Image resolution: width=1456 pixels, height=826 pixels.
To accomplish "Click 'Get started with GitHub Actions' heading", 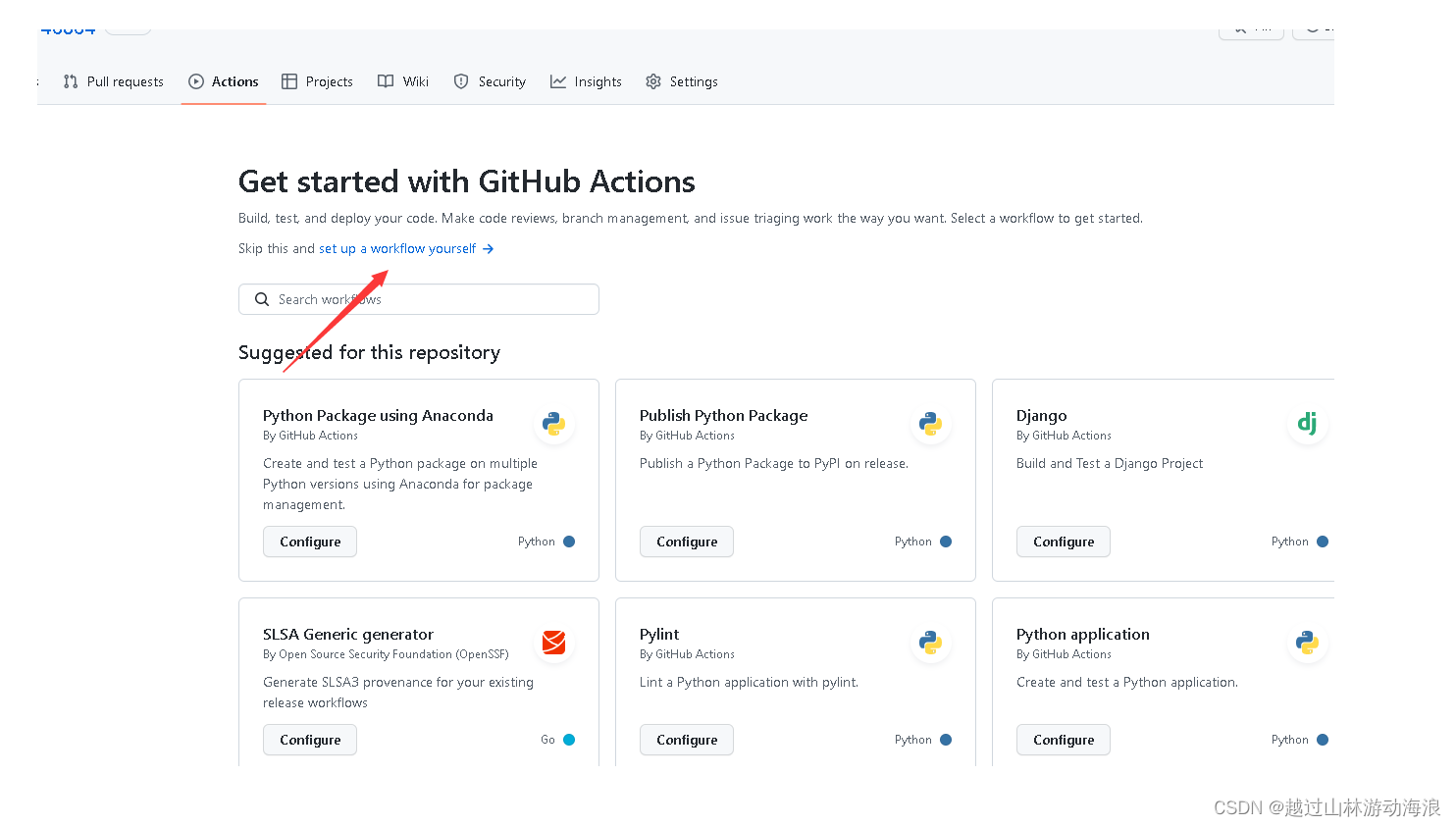I will tap(467, 181).
